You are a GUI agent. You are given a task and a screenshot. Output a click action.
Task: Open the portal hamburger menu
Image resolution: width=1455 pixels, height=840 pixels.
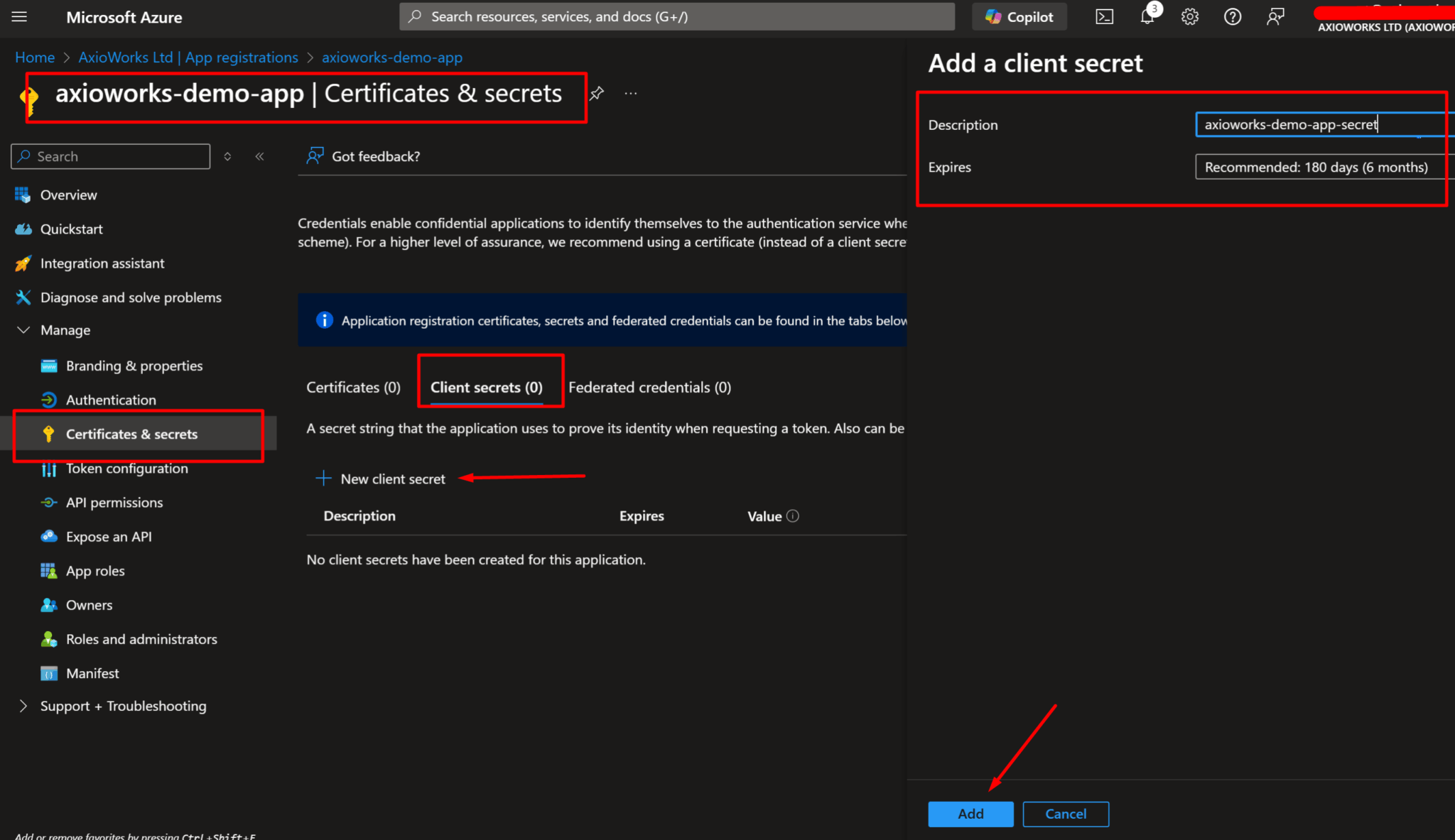pos(19,17)
